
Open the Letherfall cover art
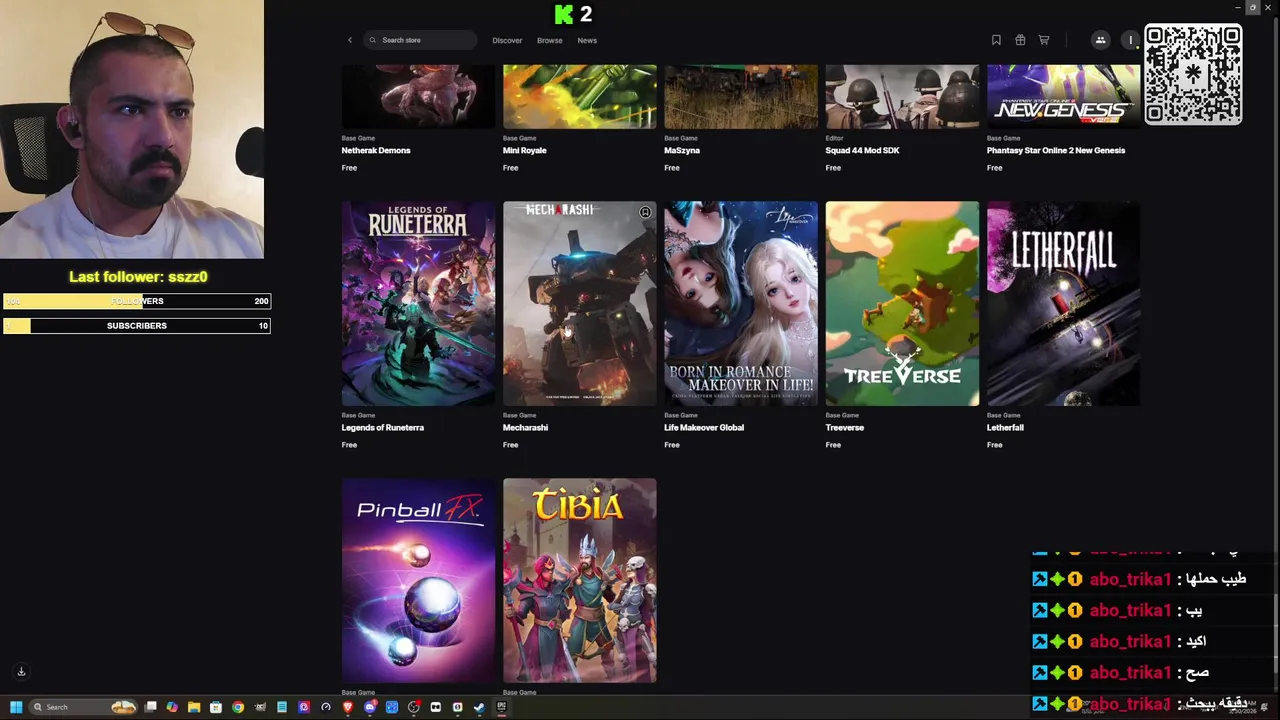(1063, 304)
